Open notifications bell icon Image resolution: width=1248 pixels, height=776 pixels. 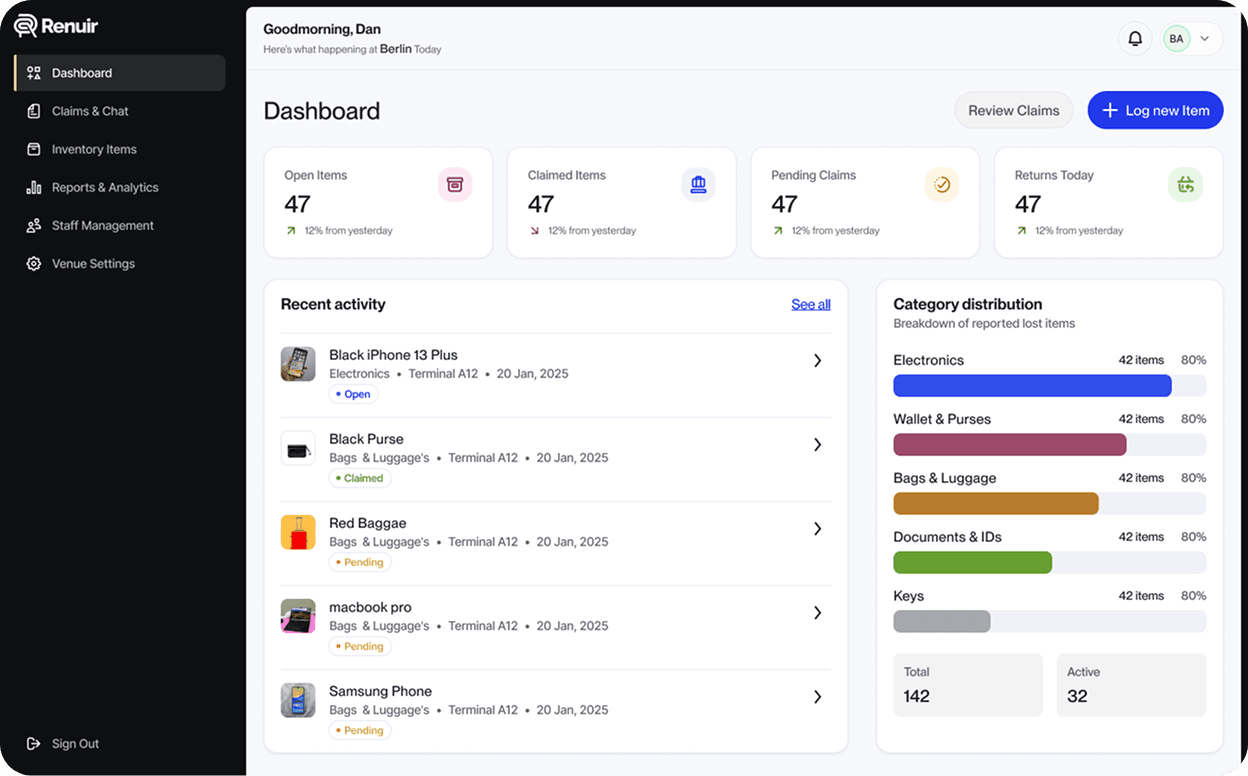click(x=1135, y=39)
